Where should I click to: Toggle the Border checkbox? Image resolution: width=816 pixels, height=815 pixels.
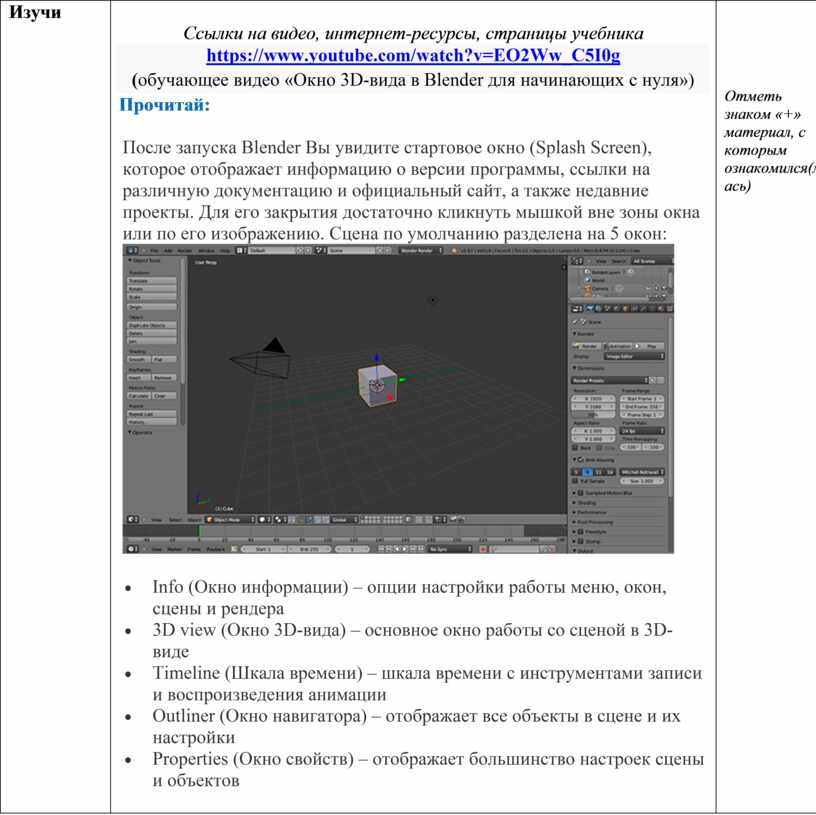point(575,448)
